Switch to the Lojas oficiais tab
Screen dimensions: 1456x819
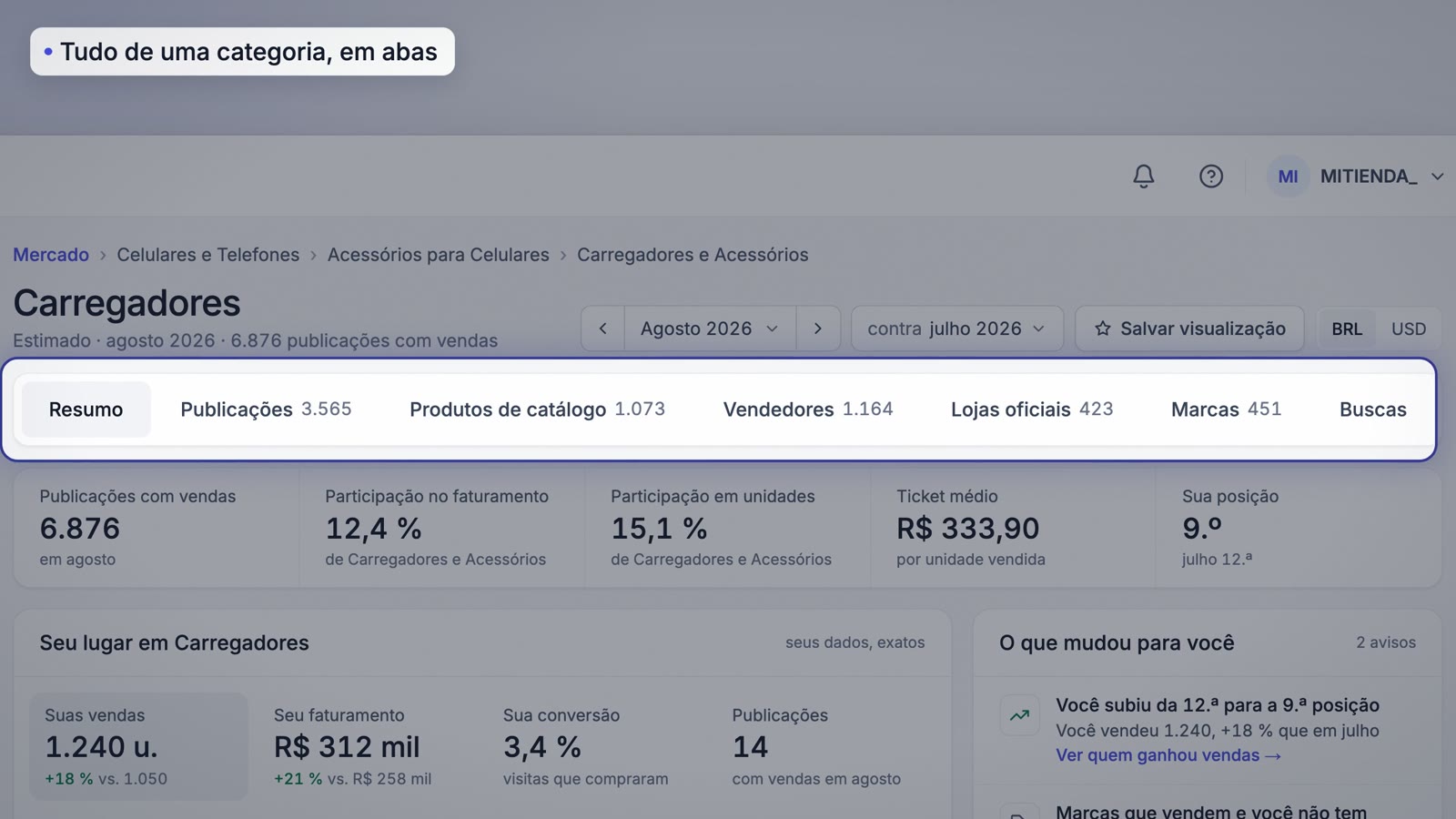pos(1032,409)
